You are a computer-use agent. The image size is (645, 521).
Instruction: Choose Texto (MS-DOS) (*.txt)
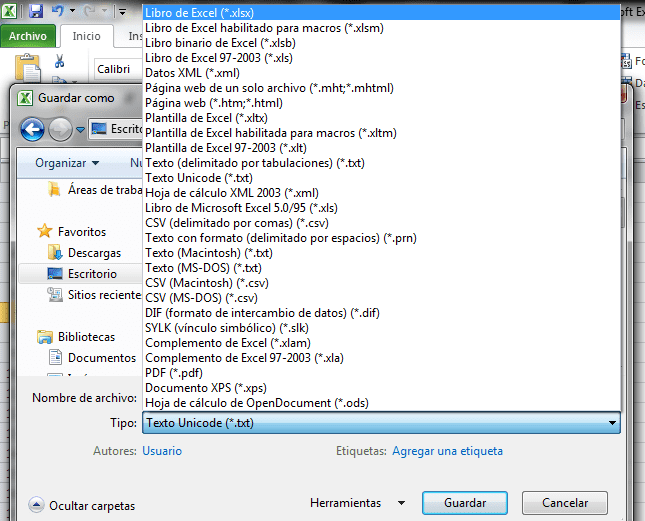pos(381,268)
